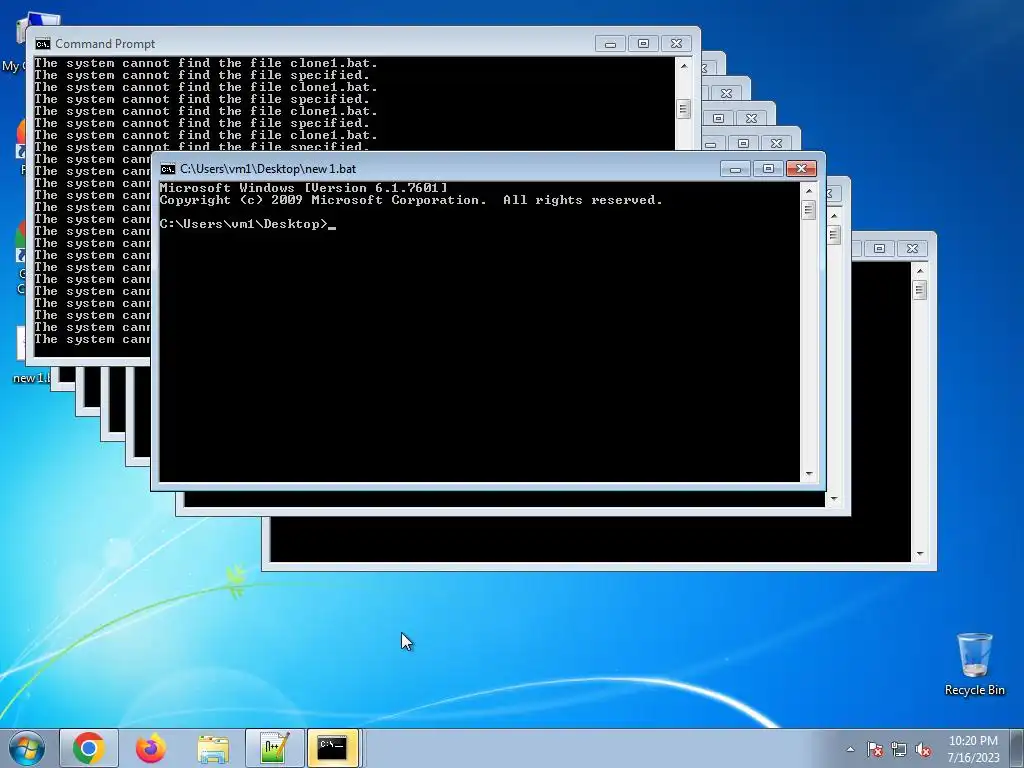
Task: Open the muted volume tray icon
Action: click(923, 749)
